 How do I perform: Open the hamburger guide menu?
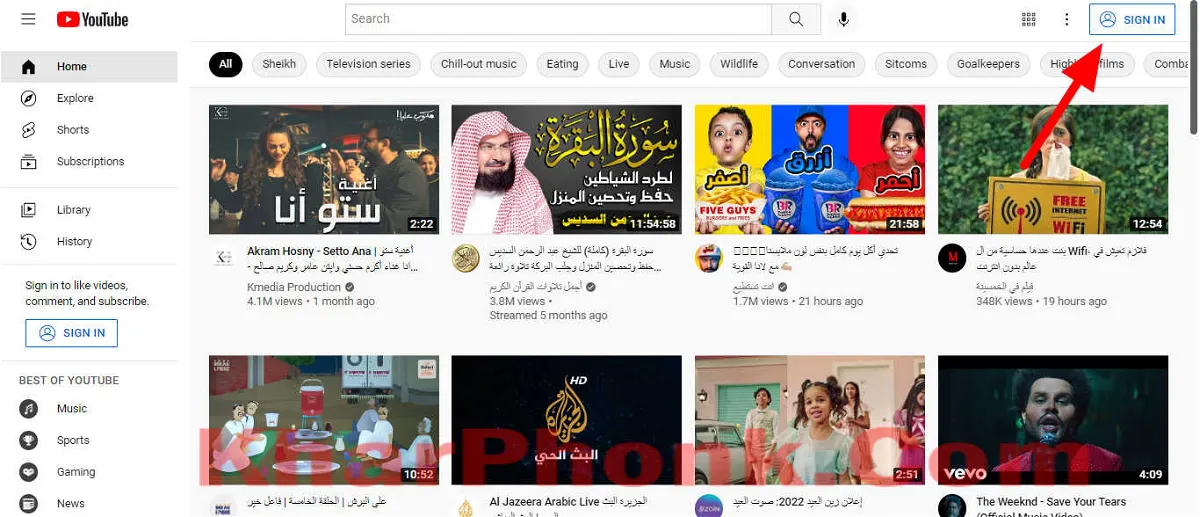tap(28, 19)
